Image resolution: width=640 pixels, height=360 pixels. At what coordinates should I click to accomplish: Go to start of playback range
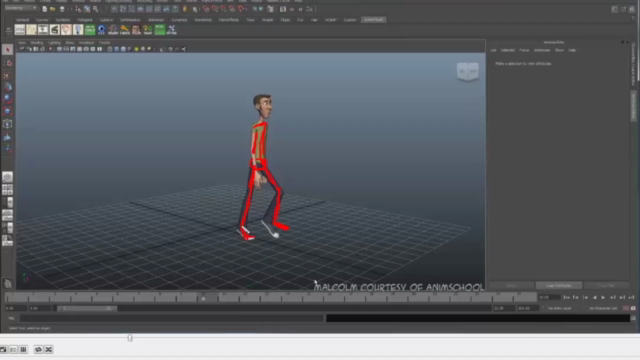coord(566,298)
